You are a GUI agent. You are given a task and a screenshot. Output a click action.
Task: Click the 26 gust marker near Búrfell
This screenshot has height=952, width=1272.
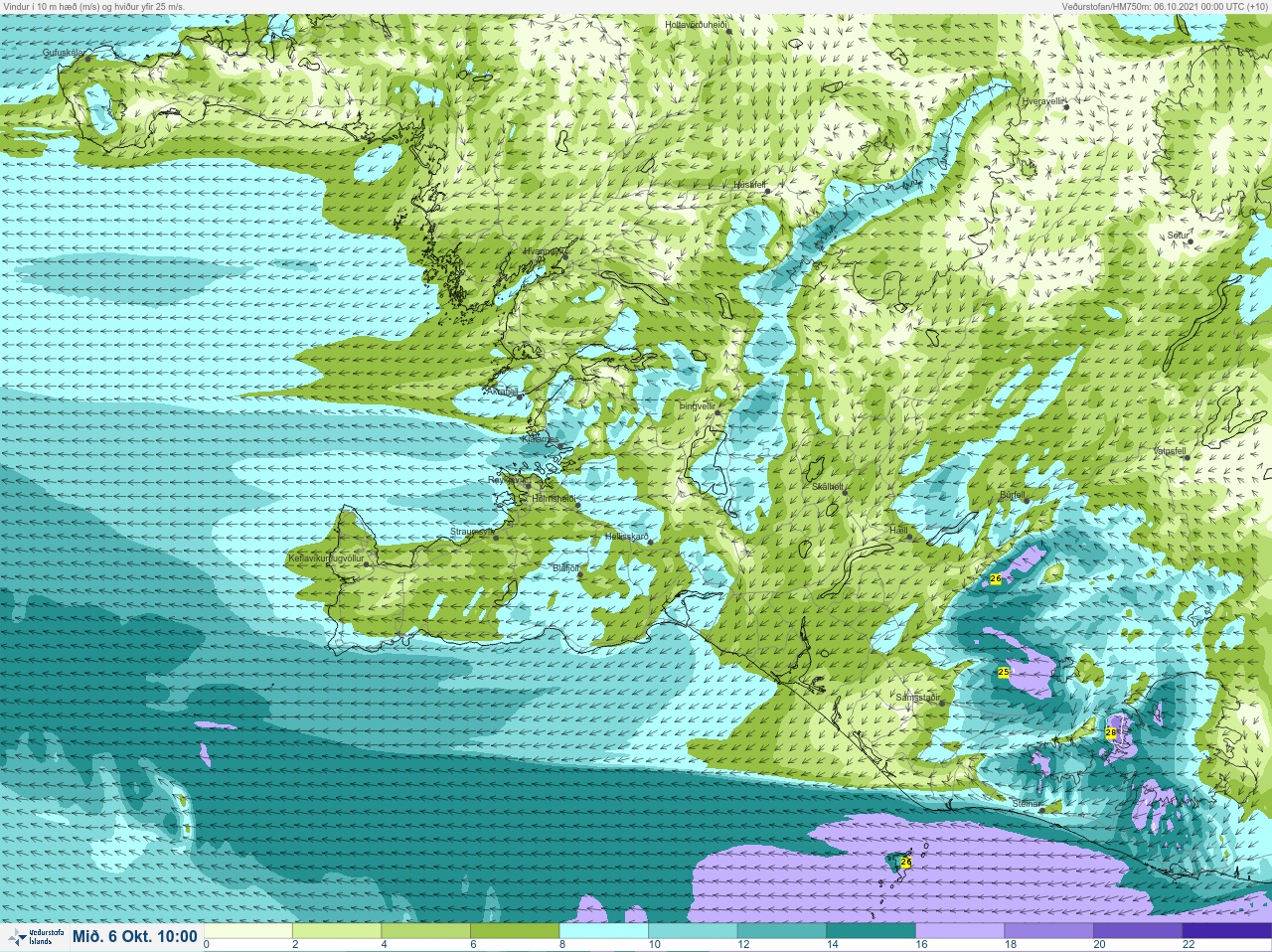(996, 578)
